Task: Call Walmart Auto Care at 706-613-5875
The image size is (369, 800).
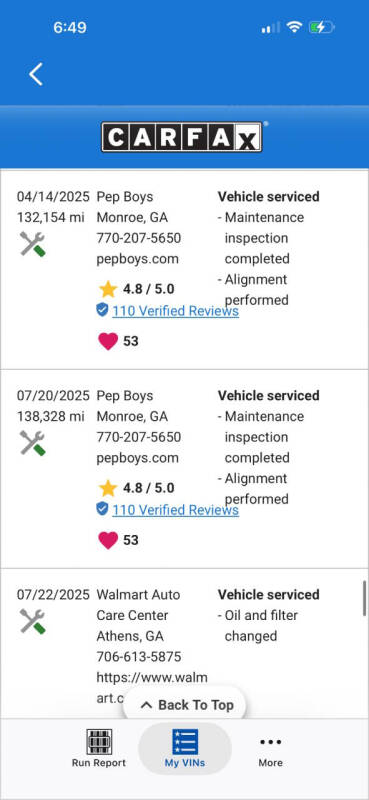Action: (139, 656)
